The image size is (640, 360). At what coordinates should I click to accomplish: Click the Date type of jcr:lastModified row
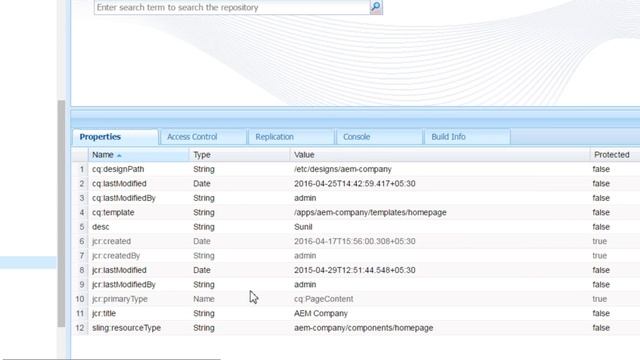pyautogui.click(x=202, y=270)
